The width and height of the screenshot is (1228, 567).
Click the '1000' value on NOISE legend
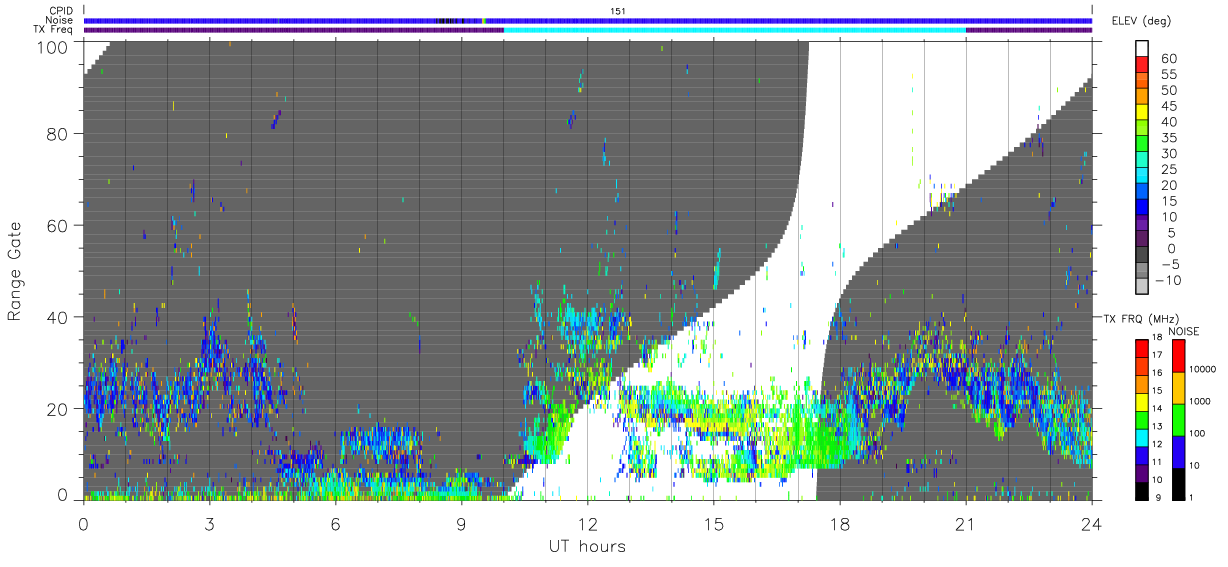click(x=1199, y=402)
